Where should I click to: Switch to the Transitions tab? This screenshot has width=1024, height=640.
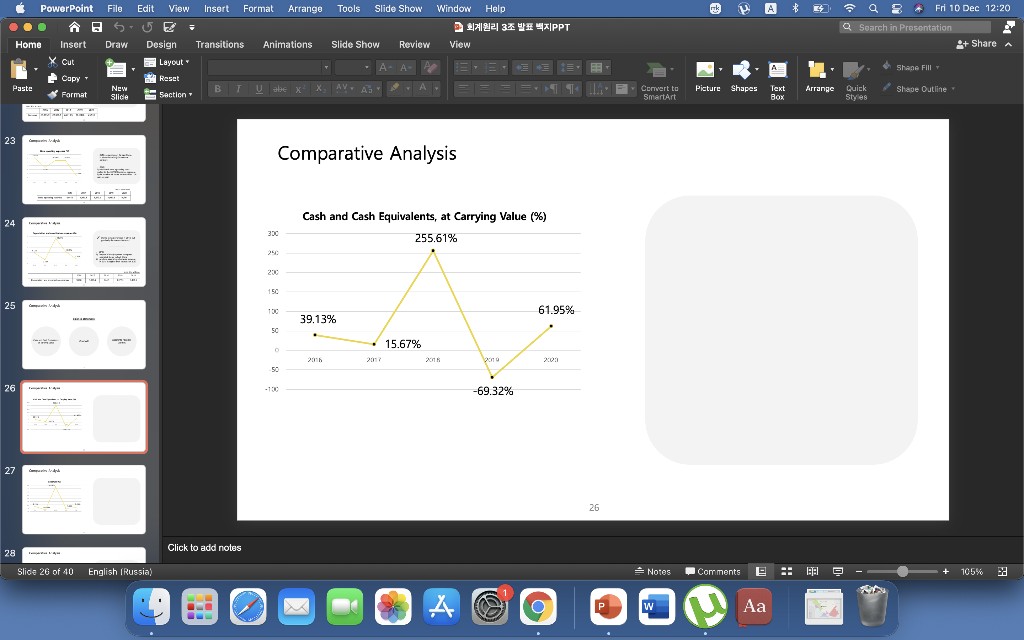pos(219,44)
